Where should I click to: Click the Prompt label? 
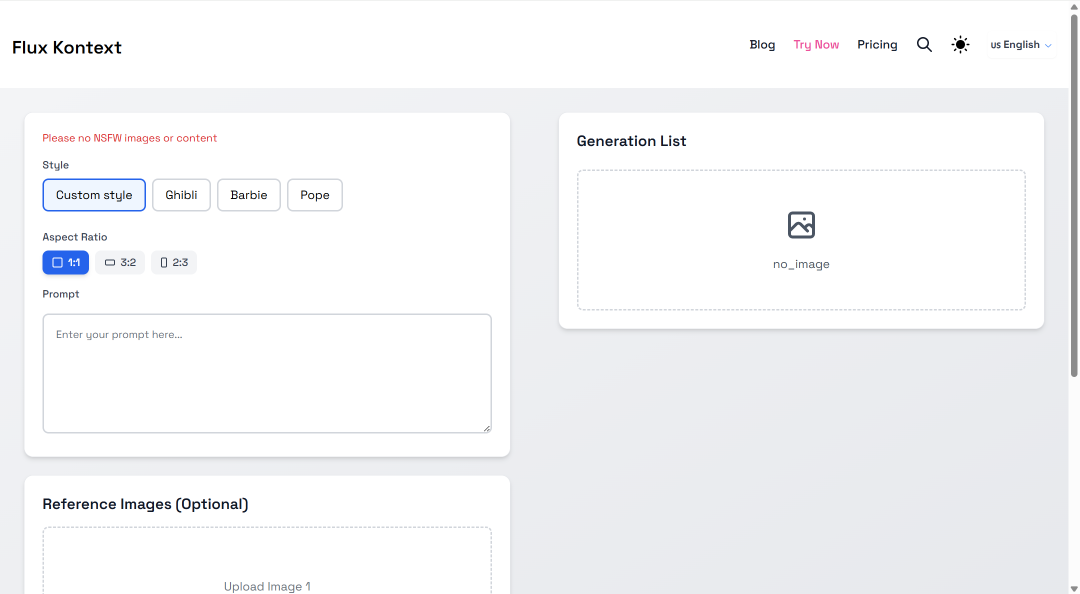(61, 294)
